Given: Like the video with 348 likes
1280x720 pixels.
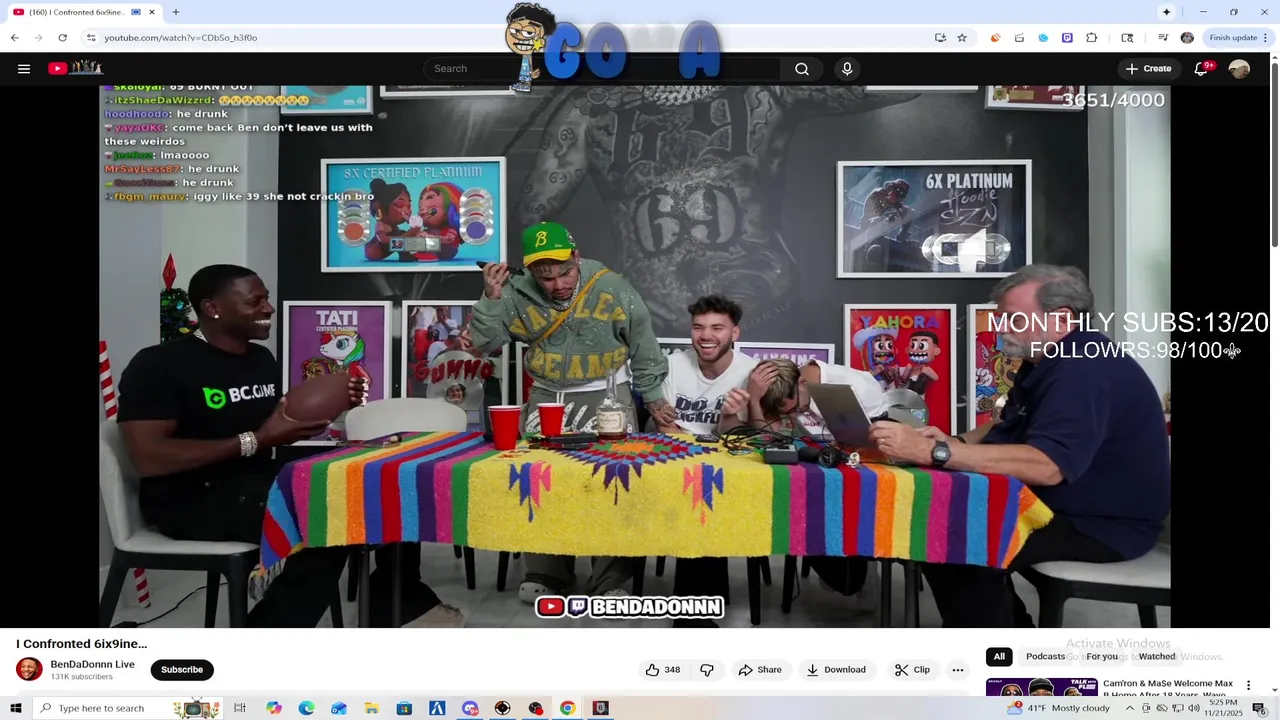Looking at the screenshot, I should (x=662, y=670).
